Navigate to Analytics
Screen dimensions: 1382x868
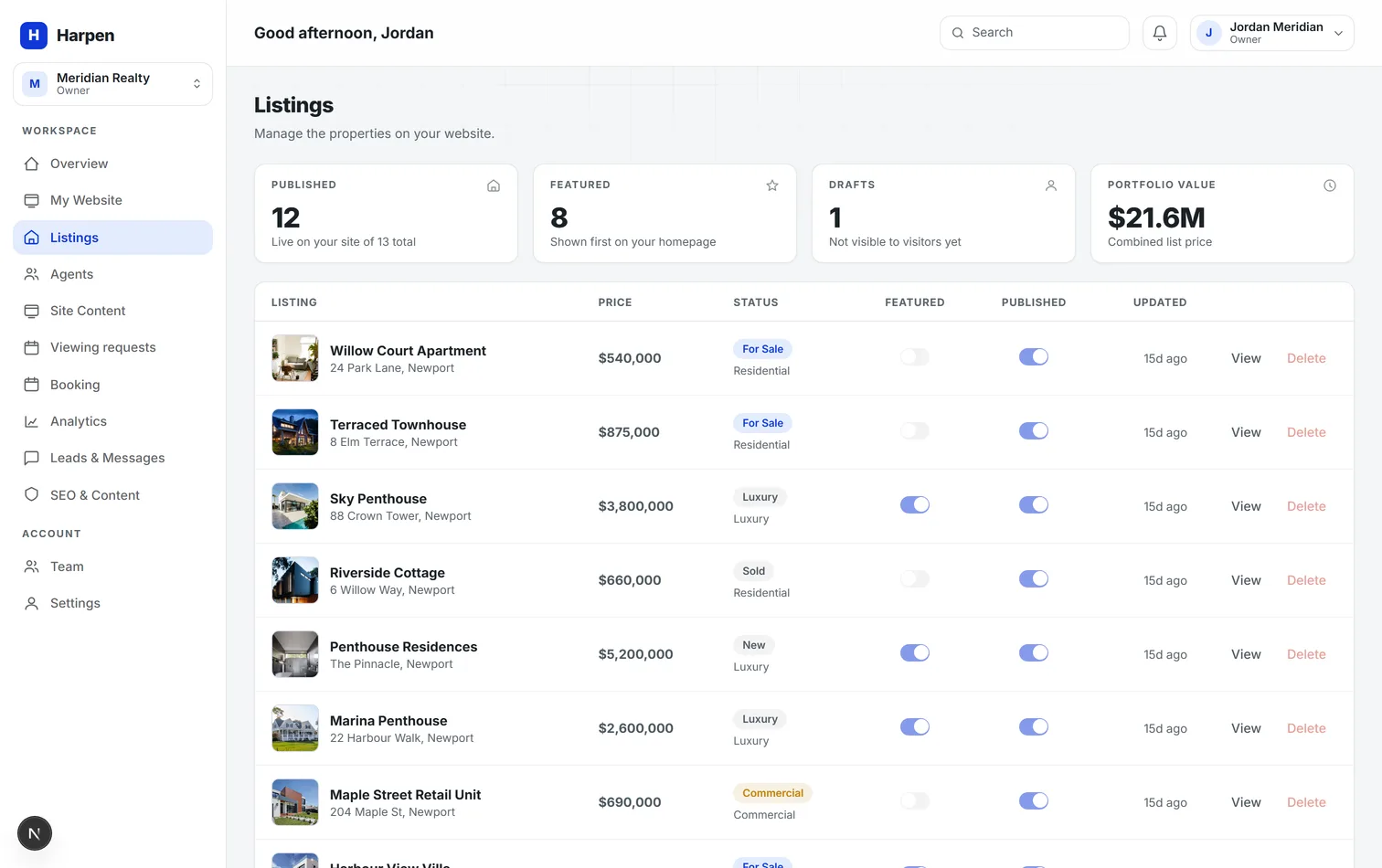tap(113, 421)
